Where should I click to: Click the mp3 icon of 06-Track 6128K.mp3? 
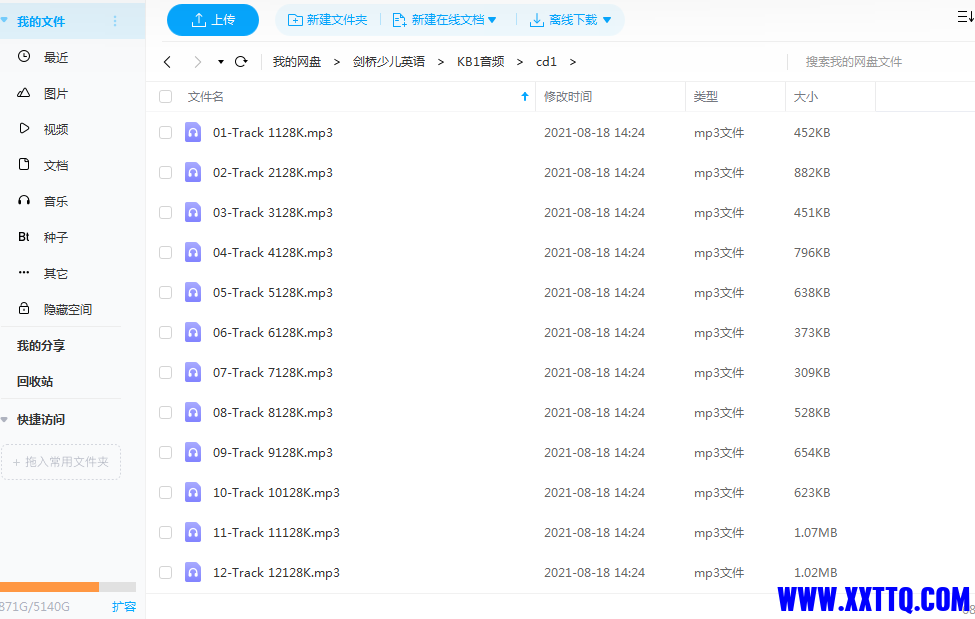[x=193, y=332]
